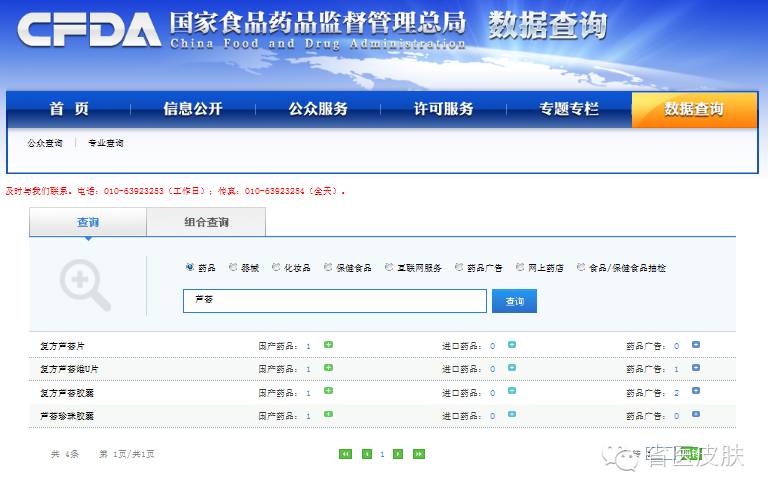Screen dimensions: 768x494
Task: Open 进口药品 details for 复方芦荟胶囊
Action: (512, 391)
